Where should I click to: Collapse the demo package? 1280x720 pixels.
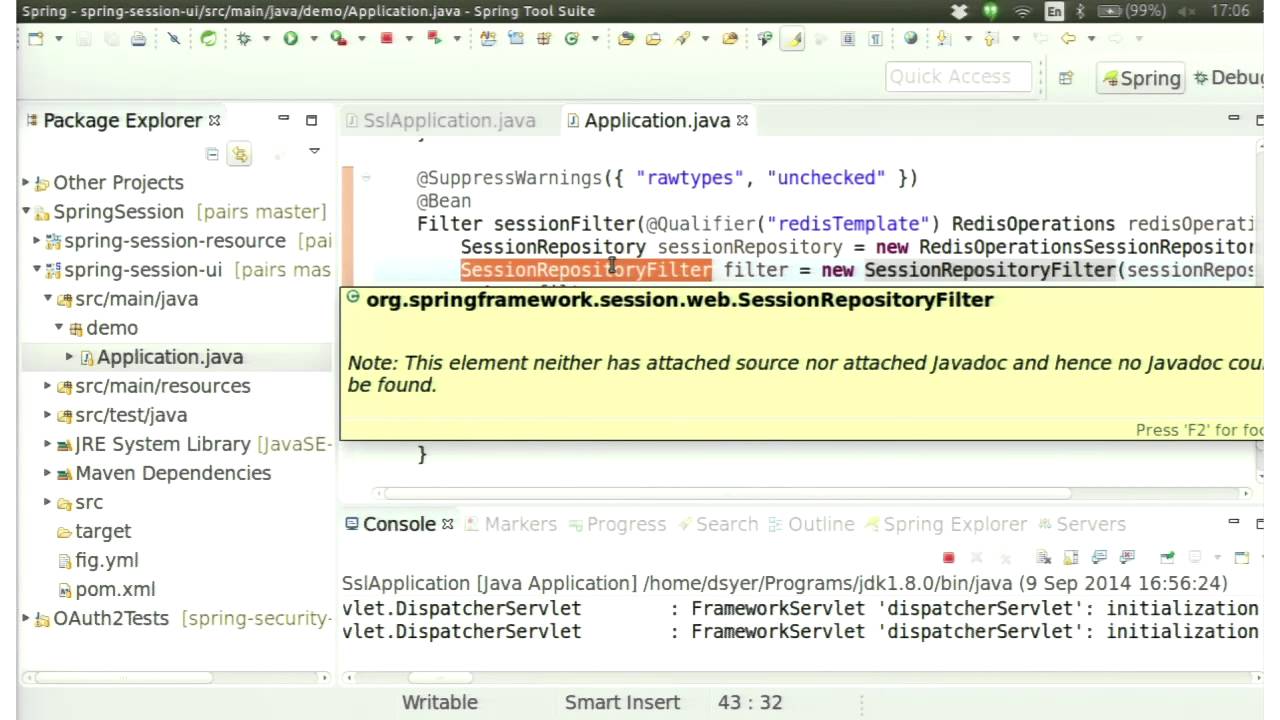(59, 328)
